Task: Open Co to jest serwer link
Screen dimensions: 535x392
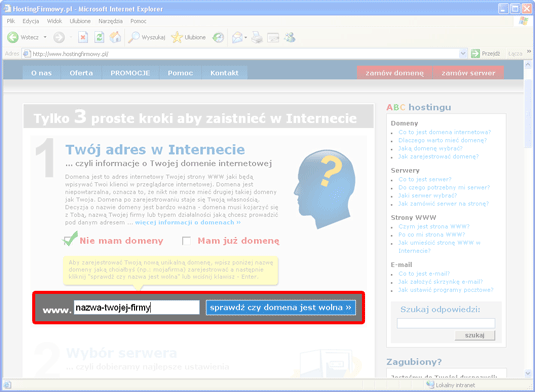Action: (425, 179)
